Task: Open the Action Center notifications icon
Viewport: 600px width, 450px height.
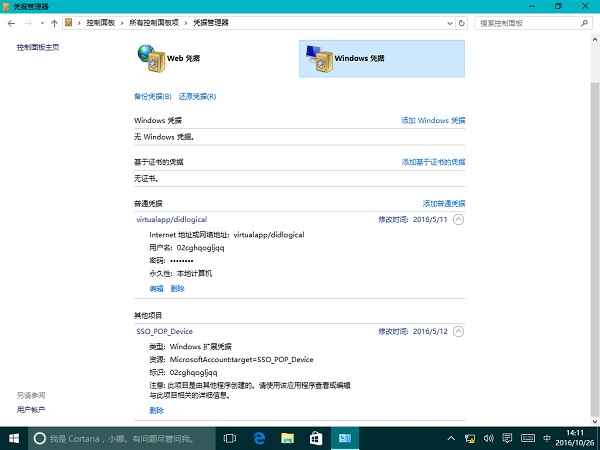Action: point(507,439)
